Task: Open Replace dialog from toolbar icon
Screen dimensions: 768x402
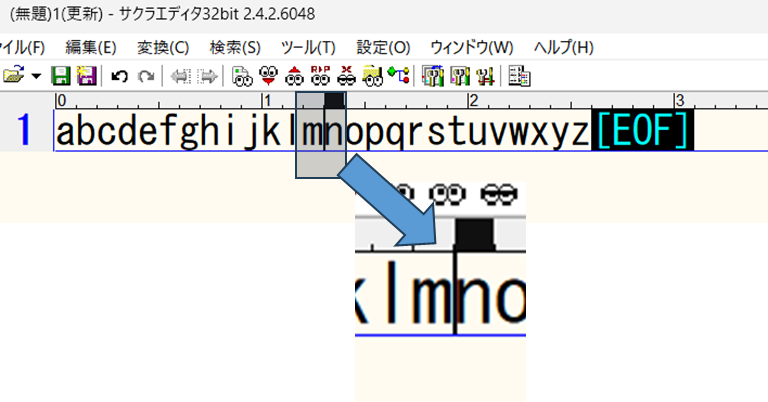Action: coord(320,75)
